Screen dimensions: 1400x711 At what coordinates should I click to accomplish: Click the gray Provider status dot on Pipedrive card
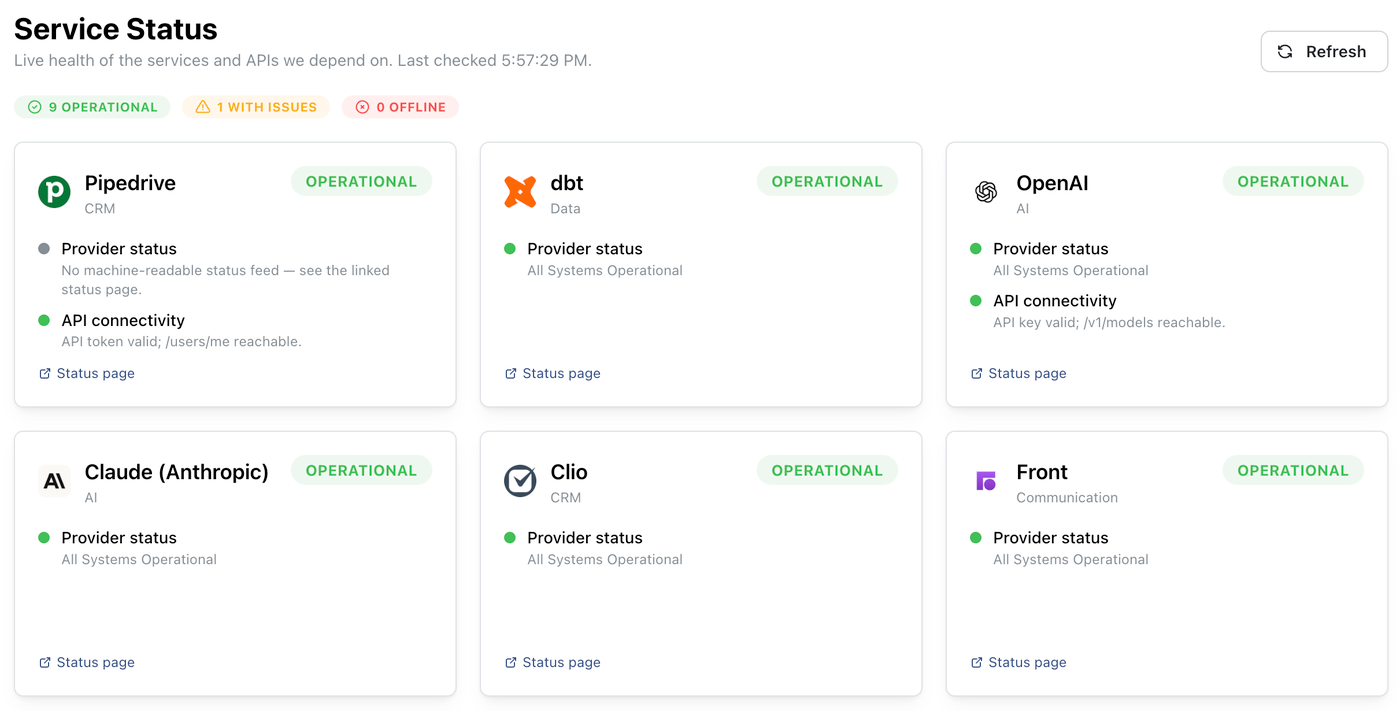pos(44,249)
